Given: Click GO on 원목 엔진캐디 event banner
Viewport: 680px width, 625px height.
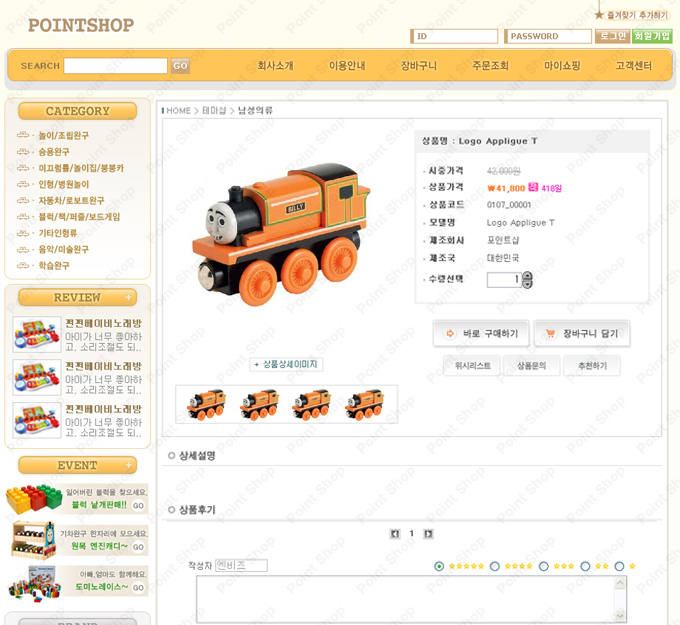Looking at the screenshot, I should coord(138,547).
